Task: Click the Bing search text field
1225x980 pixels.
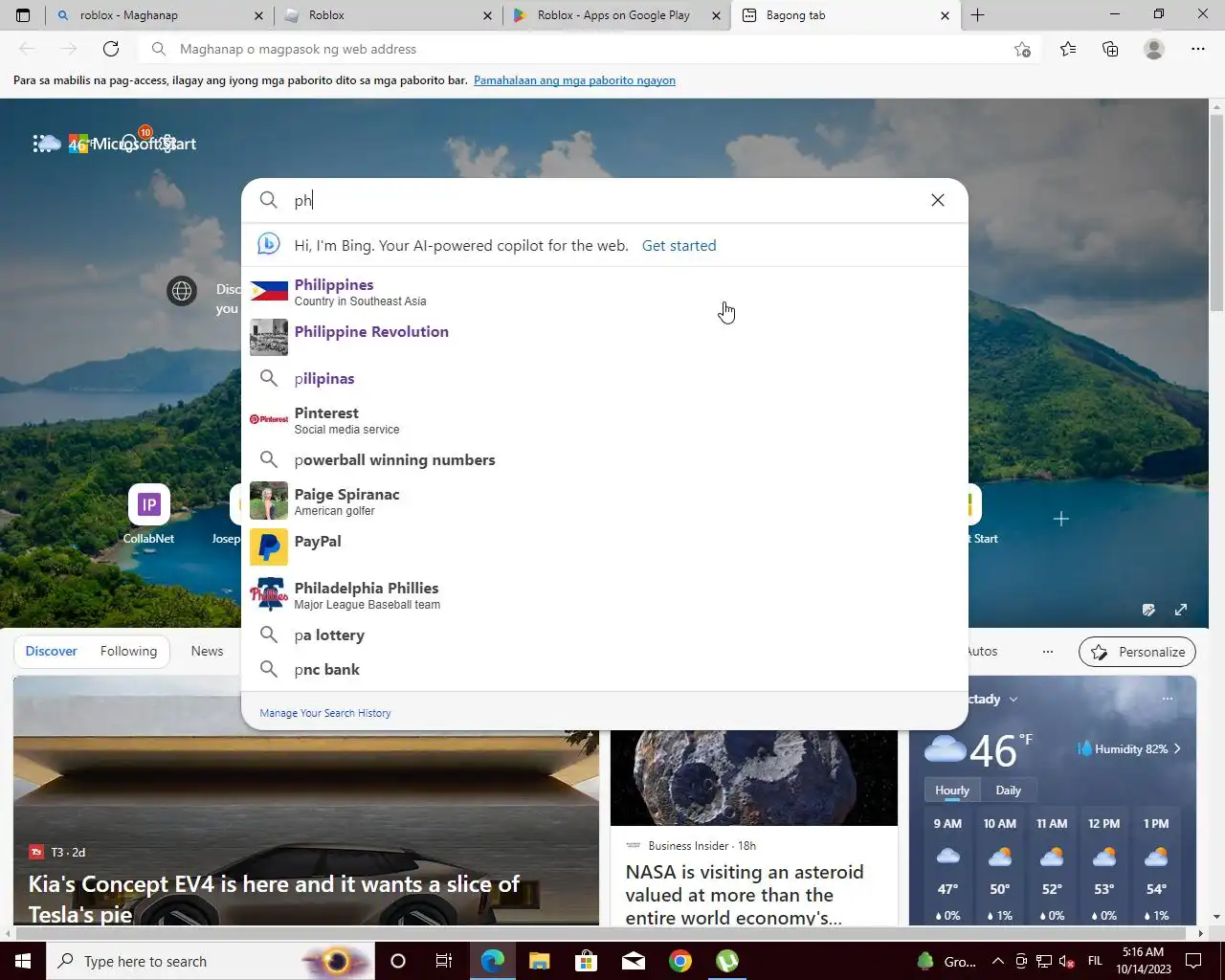Action: pos(605,200)
